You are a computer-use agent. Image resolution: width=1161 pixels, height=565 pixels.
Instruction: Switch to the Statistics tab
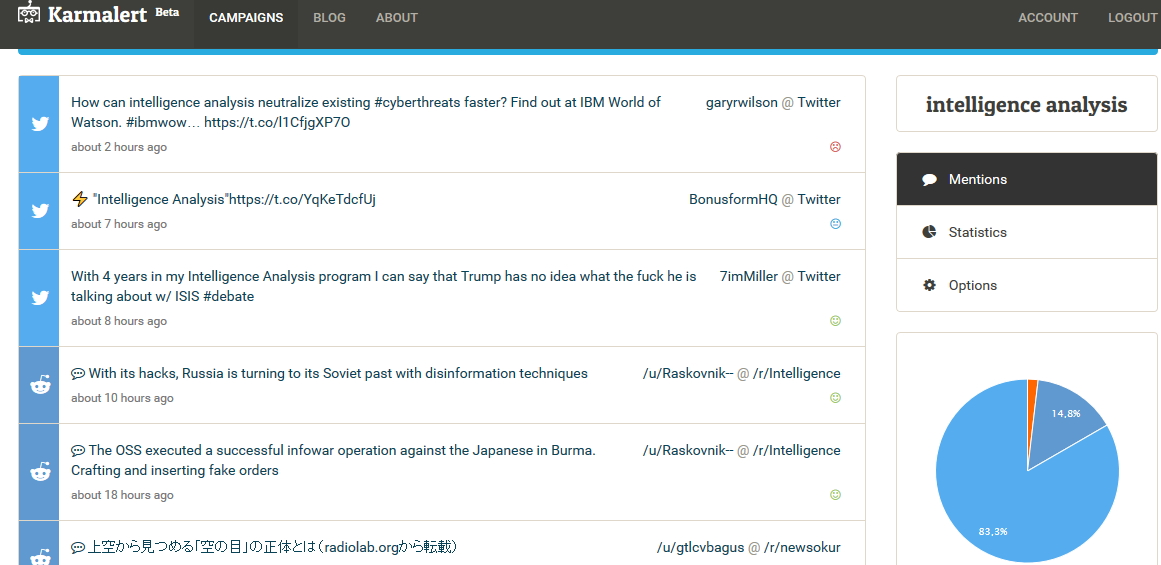point(1026,233)
